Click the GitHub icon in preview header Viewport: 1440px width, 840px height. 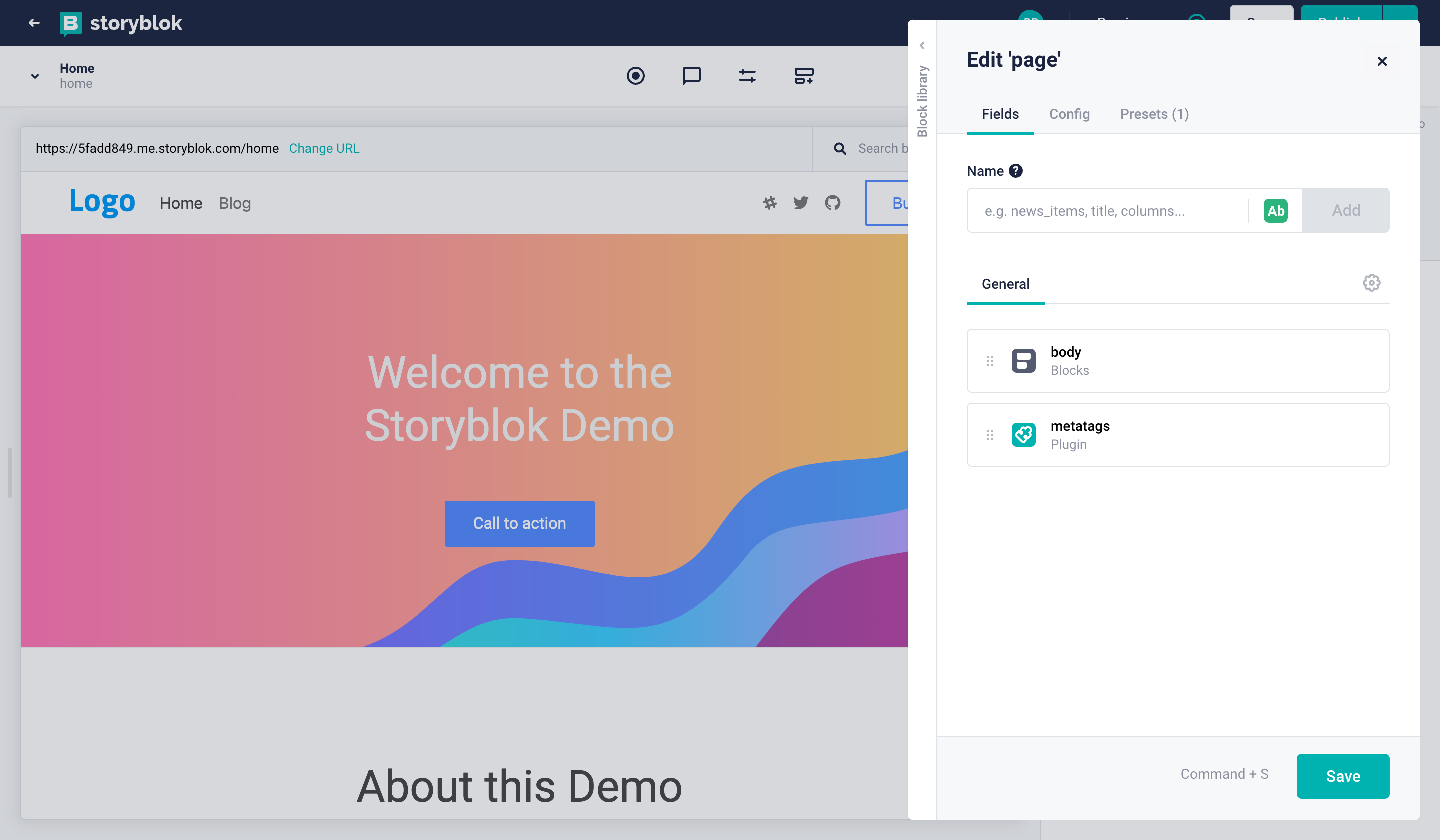coord(832,203)
